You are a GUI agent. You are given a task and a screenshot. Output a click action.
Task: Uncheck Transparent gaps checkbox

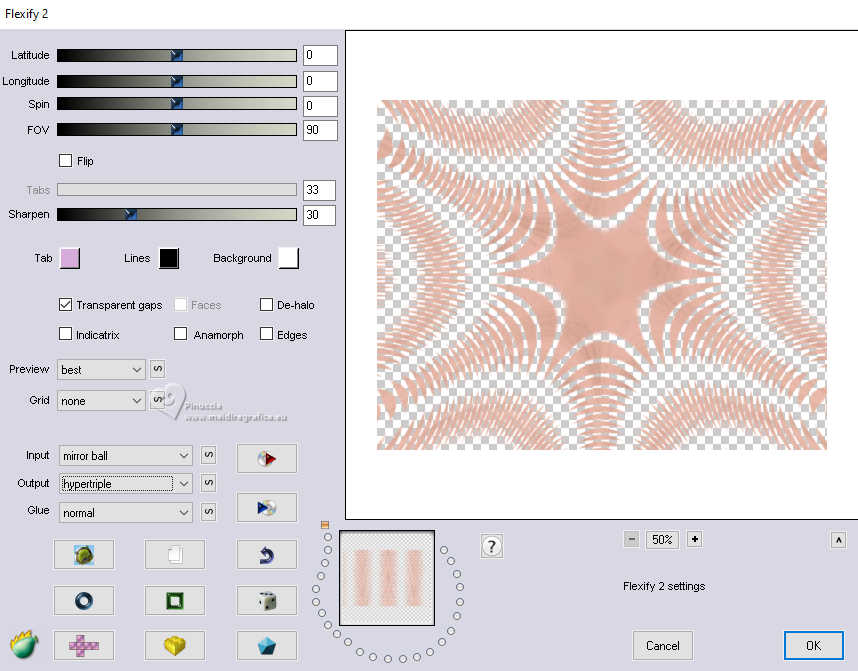(x=65, y=304)
